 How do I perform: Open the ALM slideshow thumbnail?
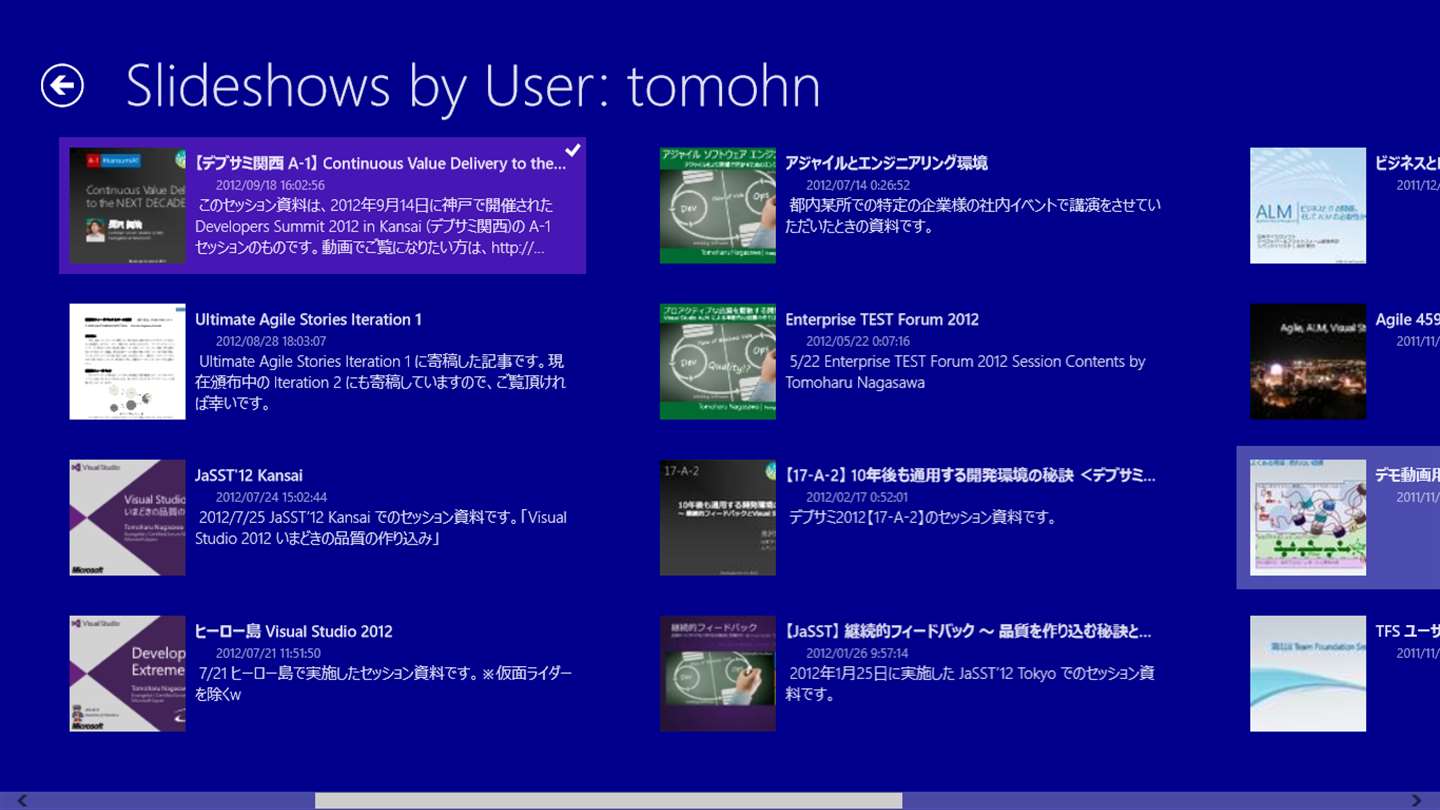[1307, 205]
